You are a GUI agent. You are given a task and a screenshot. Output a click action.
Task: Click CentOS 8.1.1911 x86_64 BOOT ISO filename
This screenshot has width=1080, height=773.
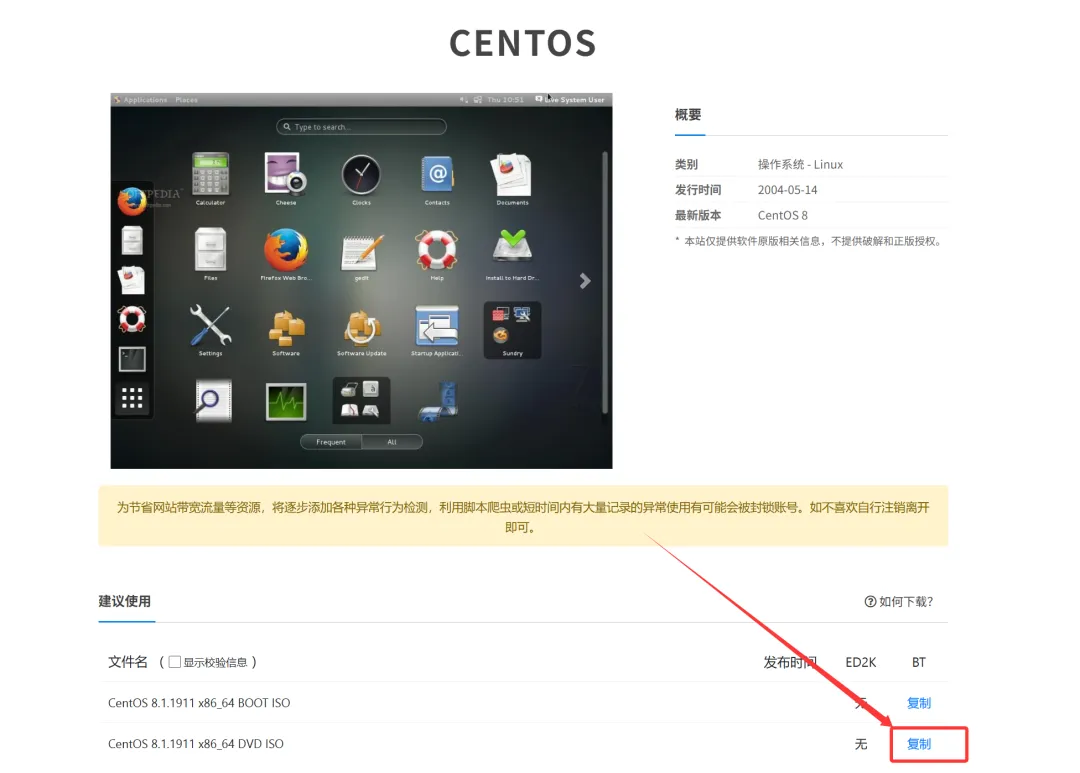pyautogui.click(x=199, y=703)
